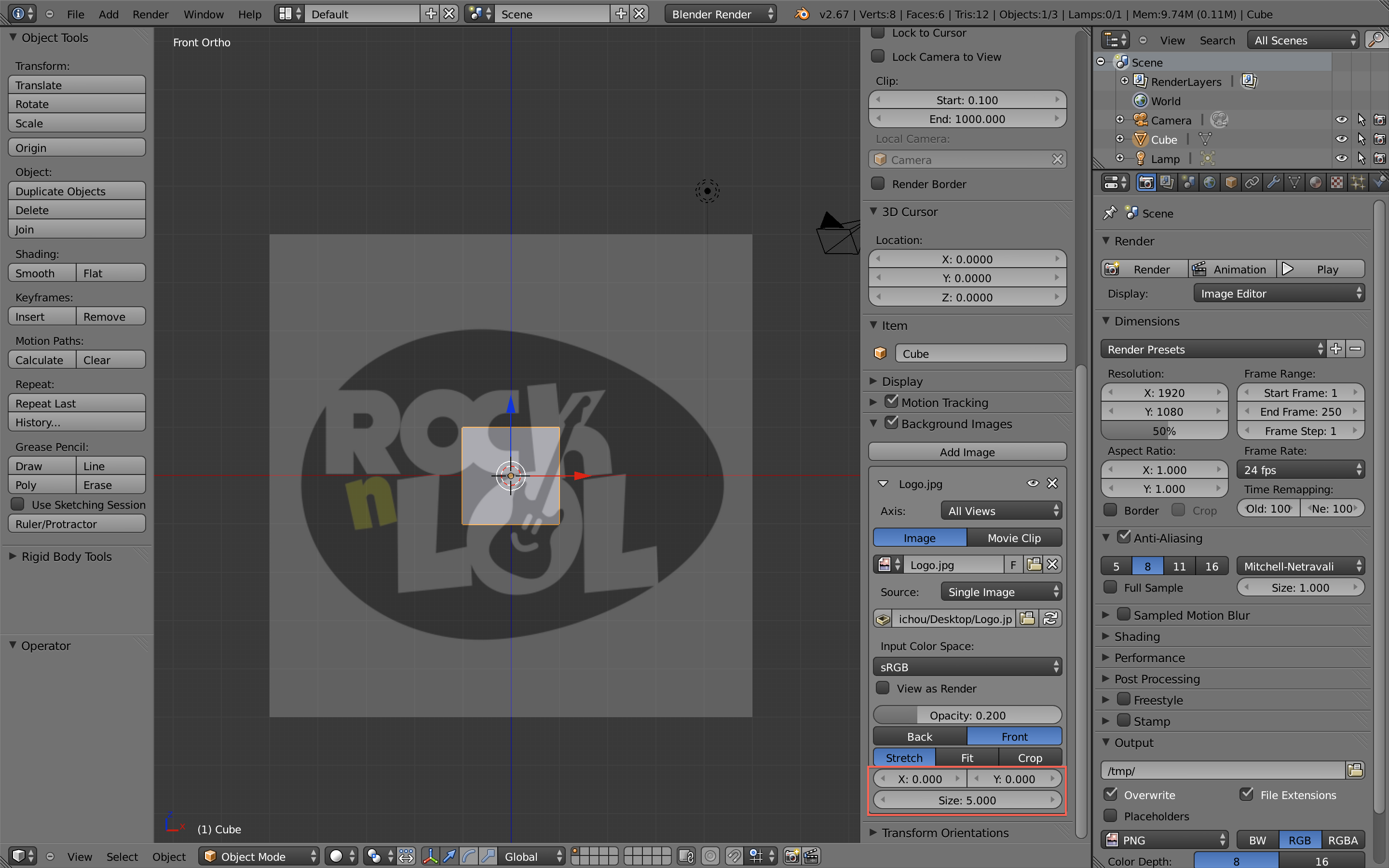Enable Use Sketching Session checkbox

pyautogui.click(x=18, y=504)
